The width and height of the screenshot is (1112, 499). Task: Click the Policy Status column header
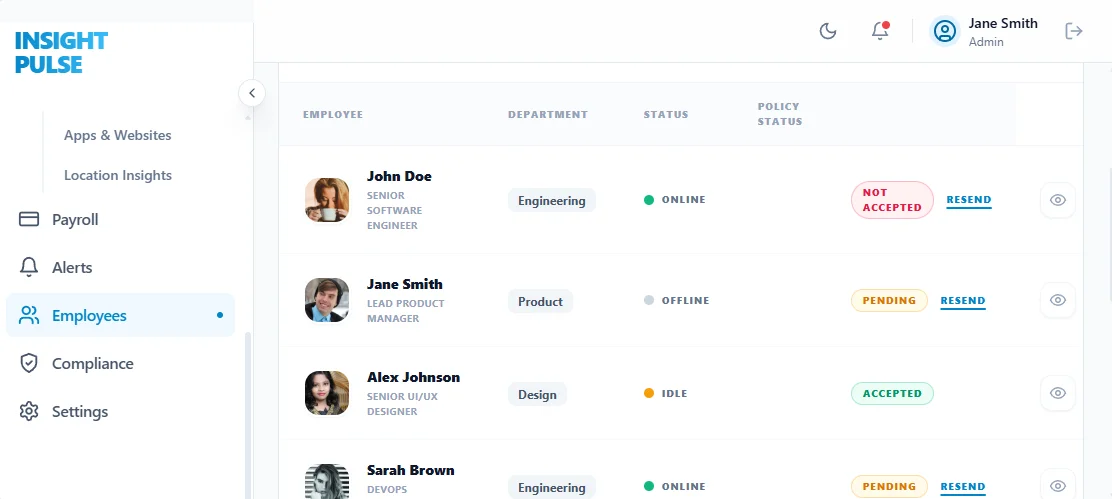click(779, 114)
